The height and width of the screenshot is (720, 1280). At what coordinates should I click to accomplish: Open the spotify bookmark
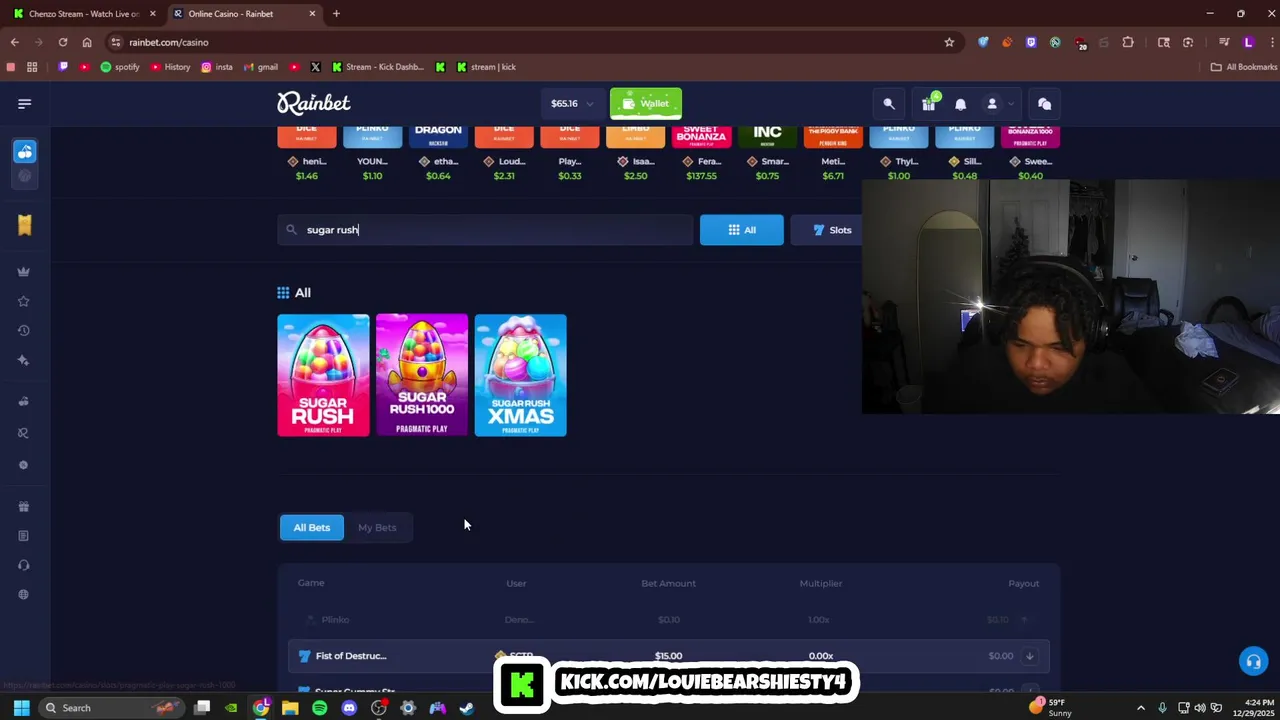(x=120, y=67)
